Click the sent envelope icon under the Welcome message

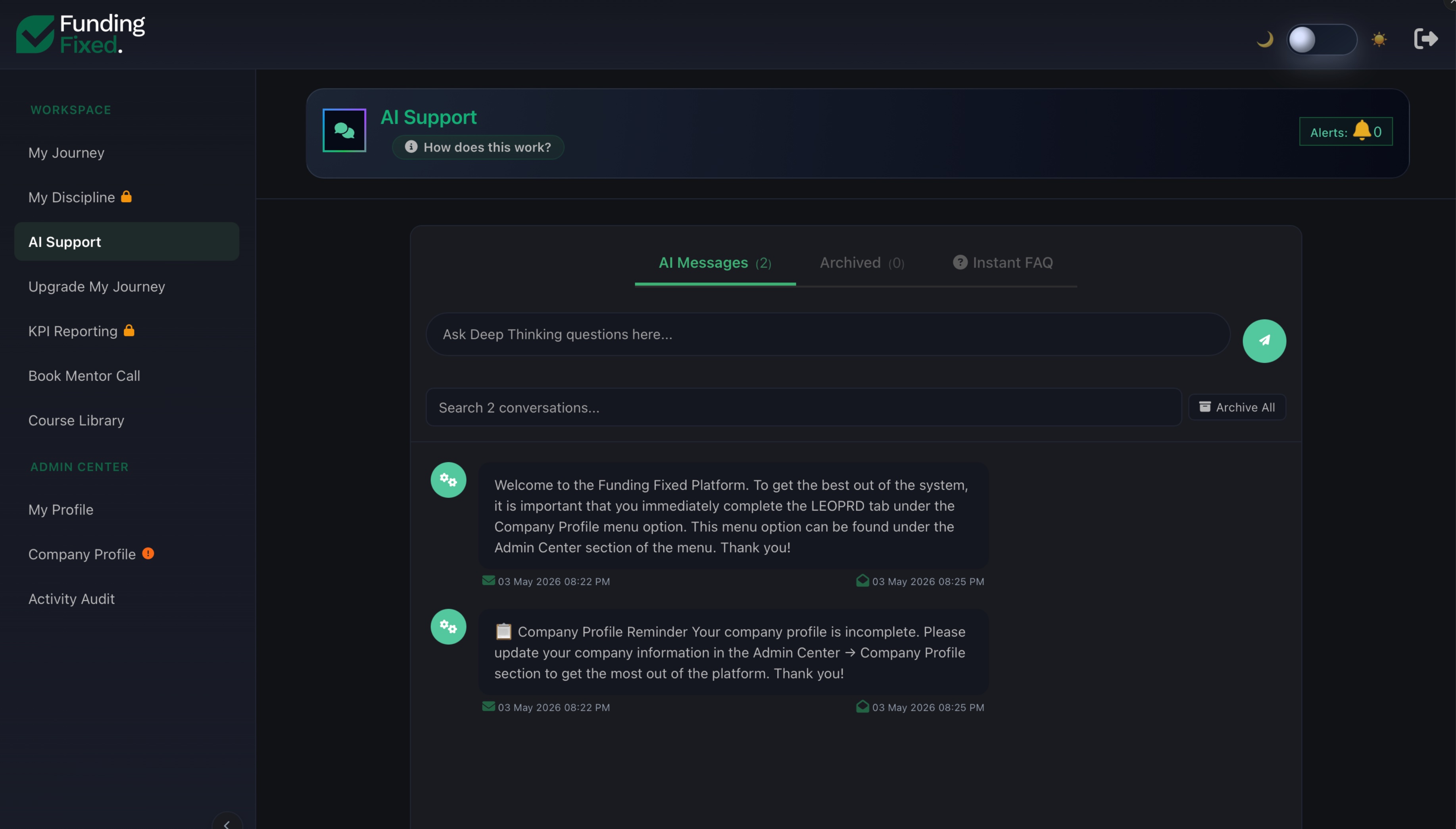(488, 580)
